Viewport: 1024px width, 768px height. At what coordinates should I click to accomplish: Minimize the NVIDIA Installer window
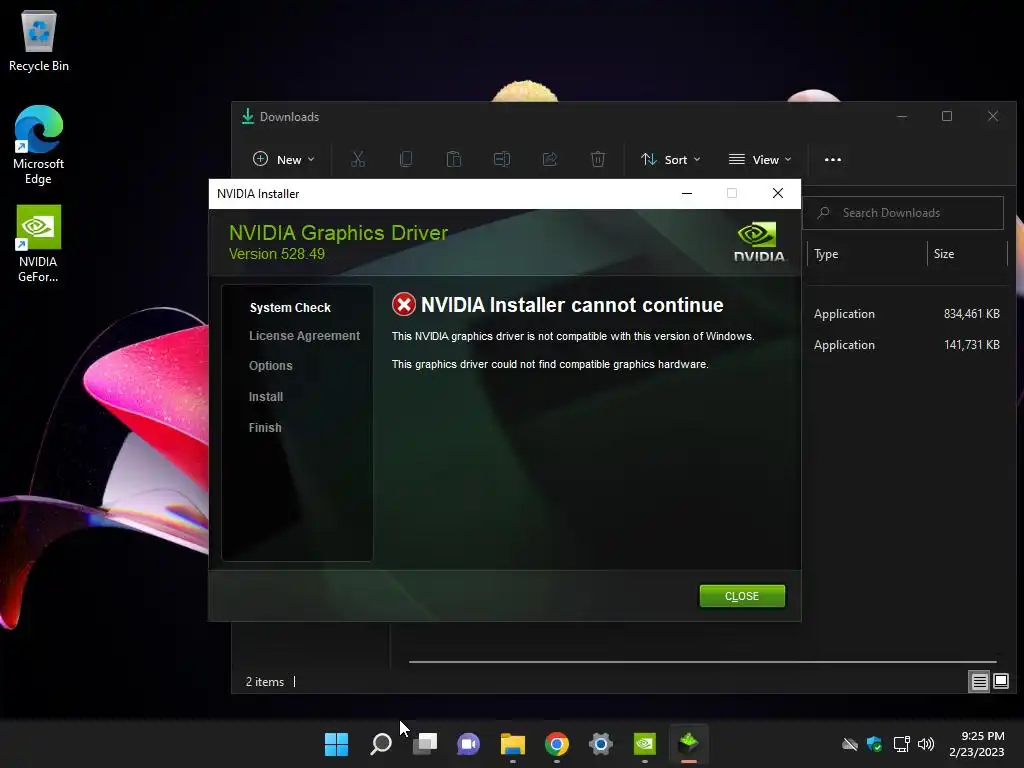[x=687, y=193]
